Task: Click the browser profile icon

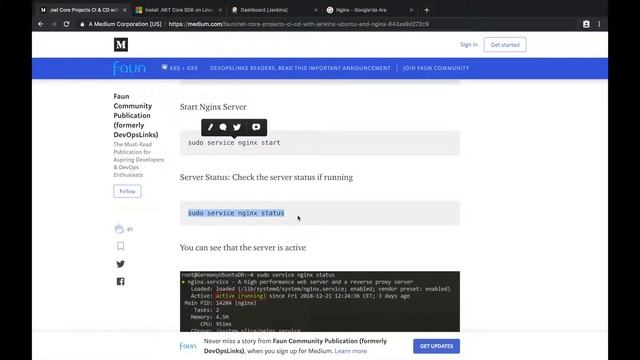Action: (x=586, y=24)
